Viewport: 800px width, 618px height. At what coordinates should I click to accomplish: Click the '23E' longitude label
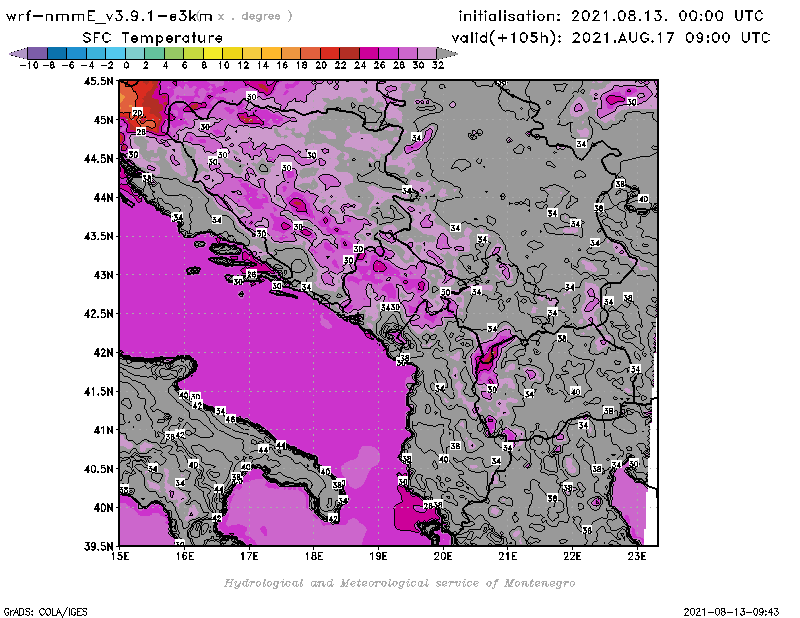click(637, 556)
